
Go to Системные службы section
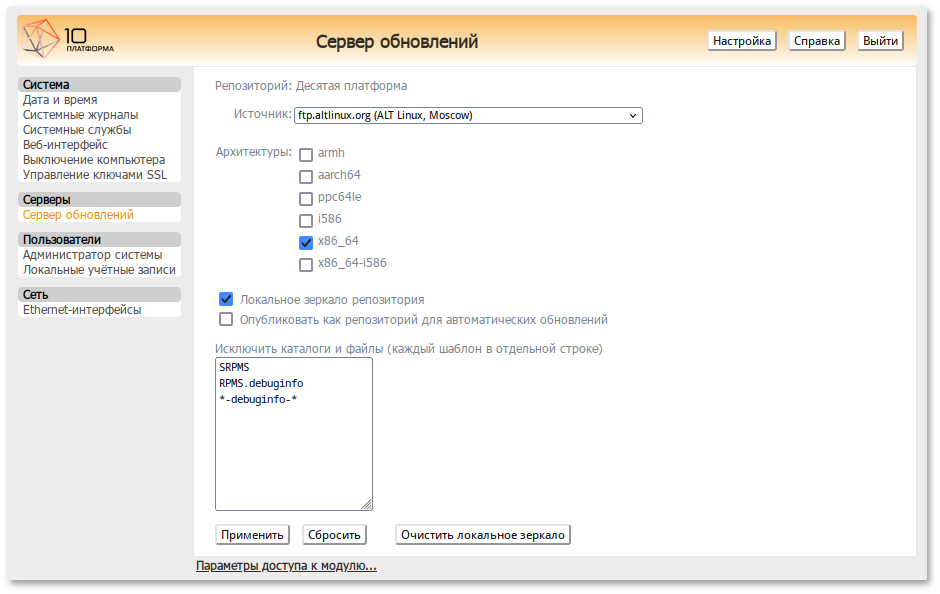77,129
